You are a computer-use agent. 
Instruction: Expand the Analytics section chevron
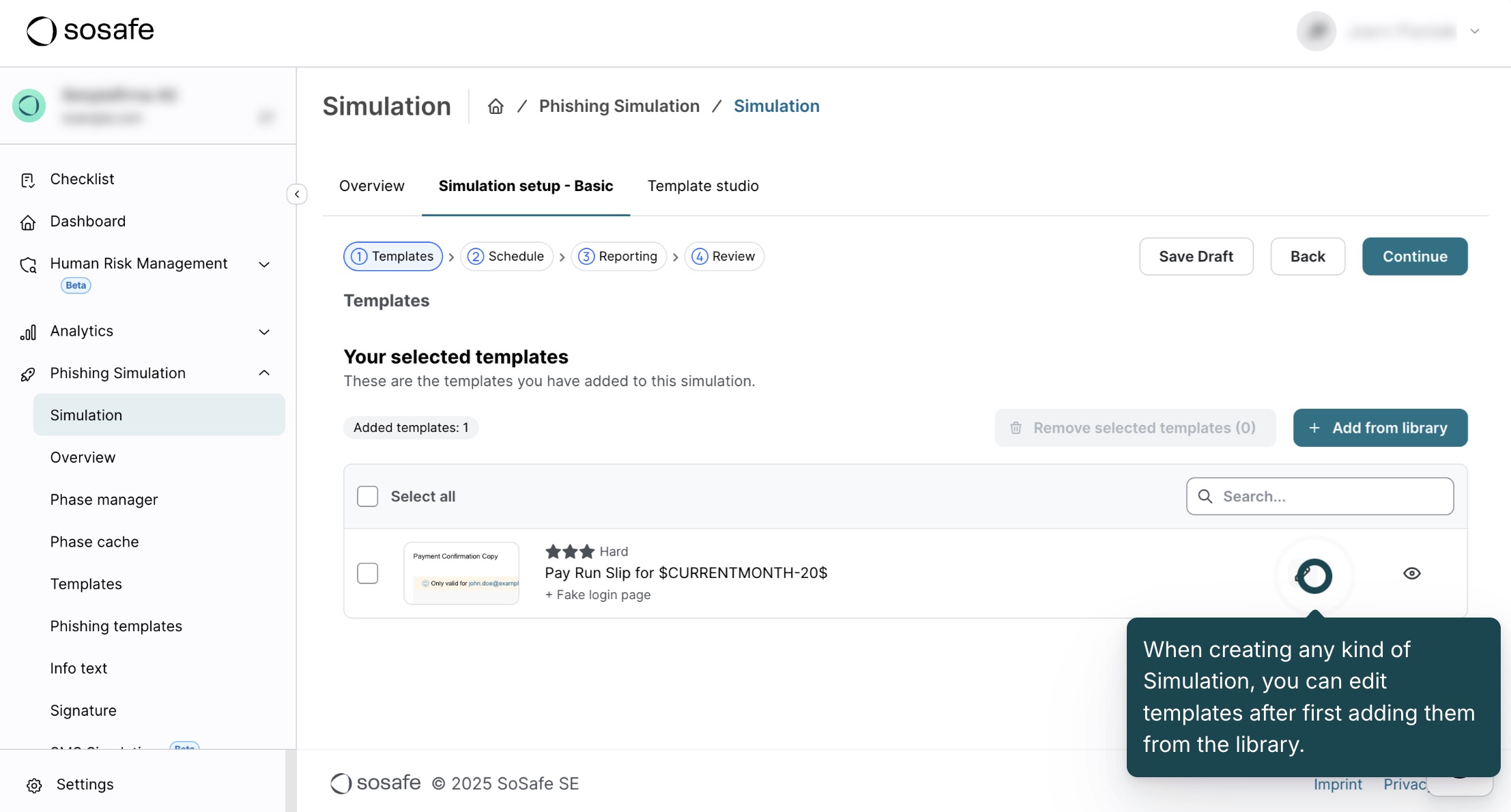265,332
